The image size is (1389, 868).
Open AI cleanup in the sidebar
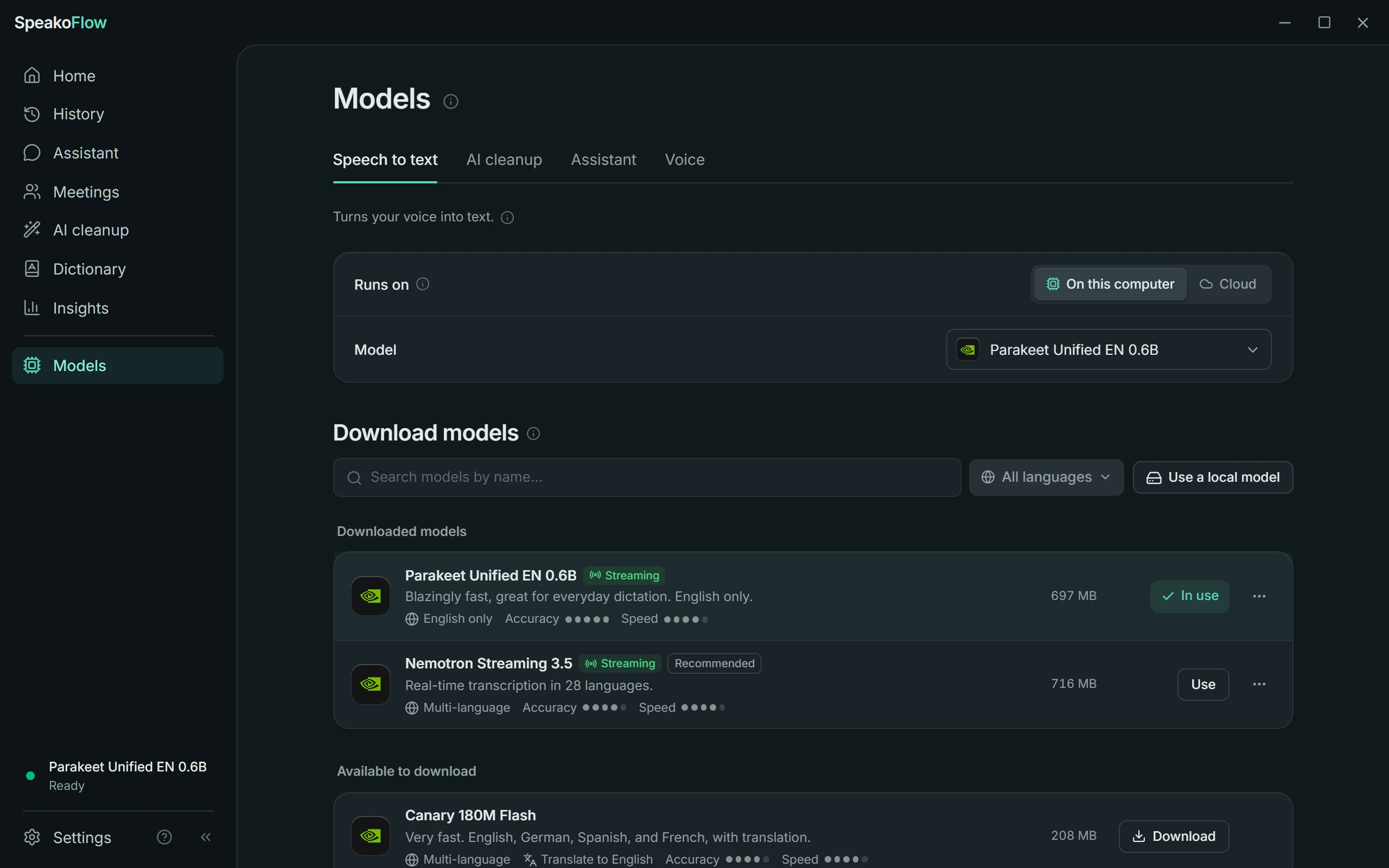point(117,230)
